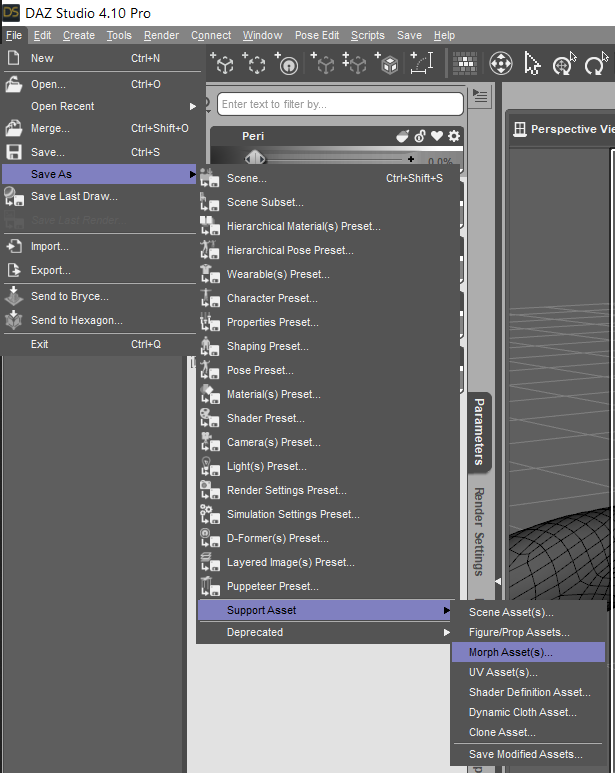Select Clone Asset... entry

528,732
